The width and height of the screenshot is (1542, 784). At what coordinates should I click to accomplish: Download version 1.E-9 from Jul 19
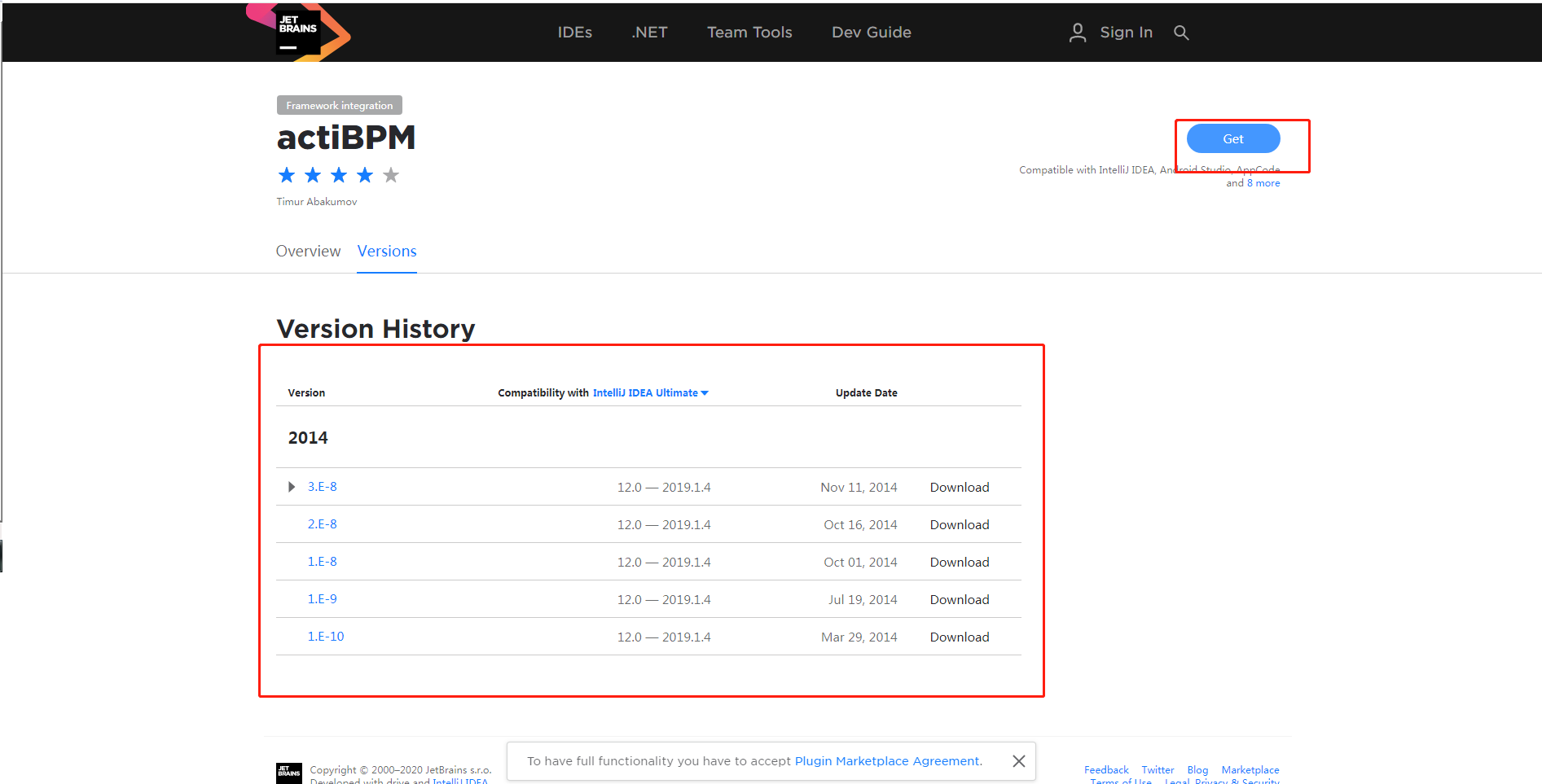click(960, 600)
